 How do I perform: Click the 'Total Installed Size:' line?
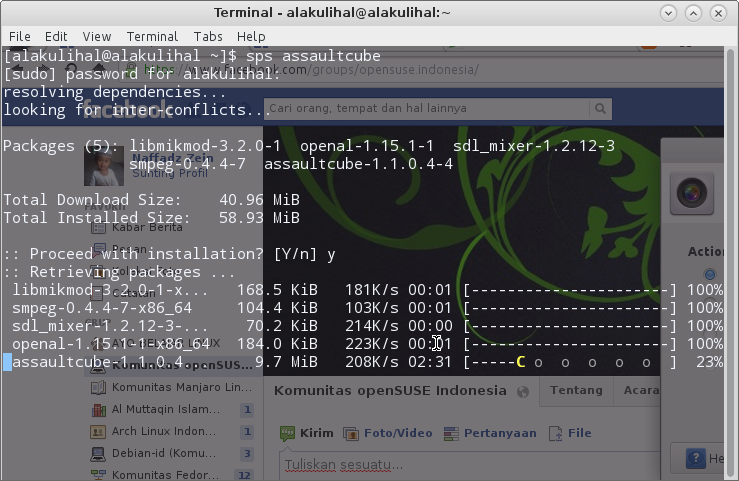[151, 218]
